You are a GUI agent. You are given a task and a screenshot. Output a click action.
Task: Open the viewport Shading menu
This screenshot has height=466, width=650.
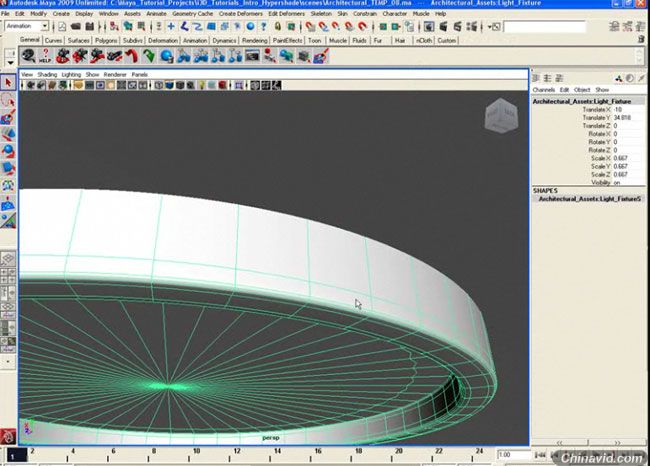(45, 74)
